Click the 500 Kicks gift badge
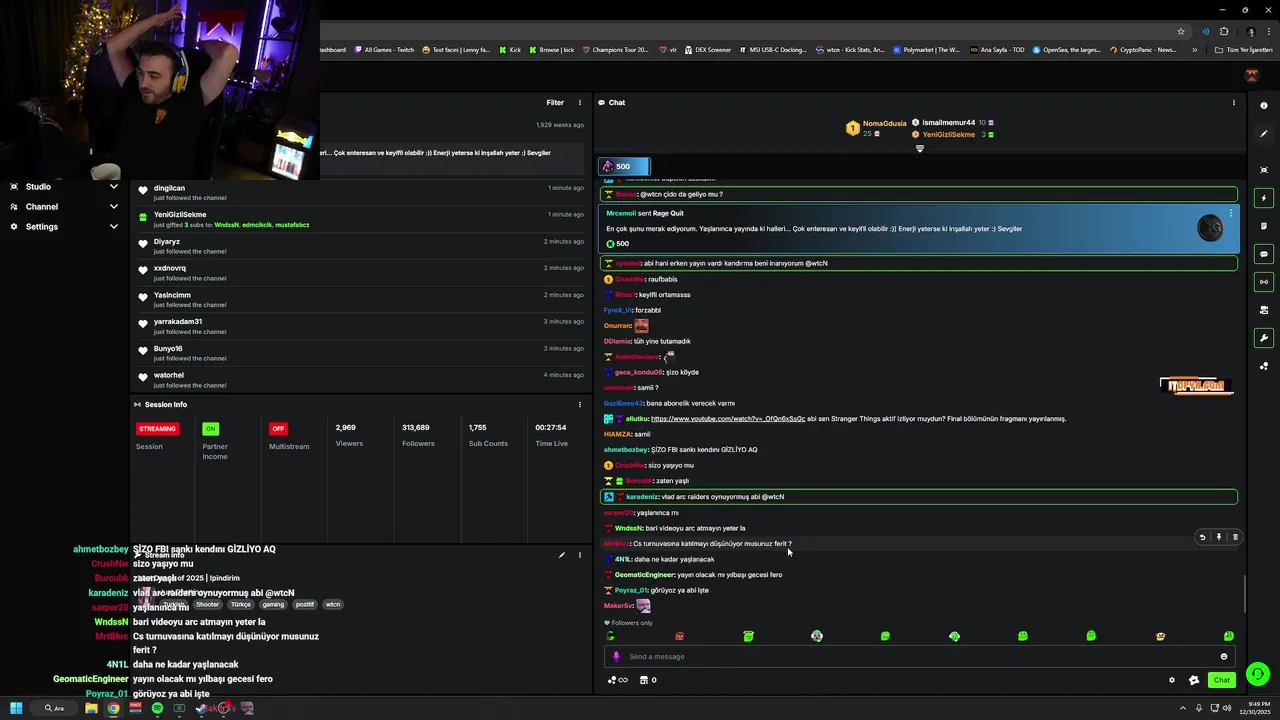 (x=624, y=166)
